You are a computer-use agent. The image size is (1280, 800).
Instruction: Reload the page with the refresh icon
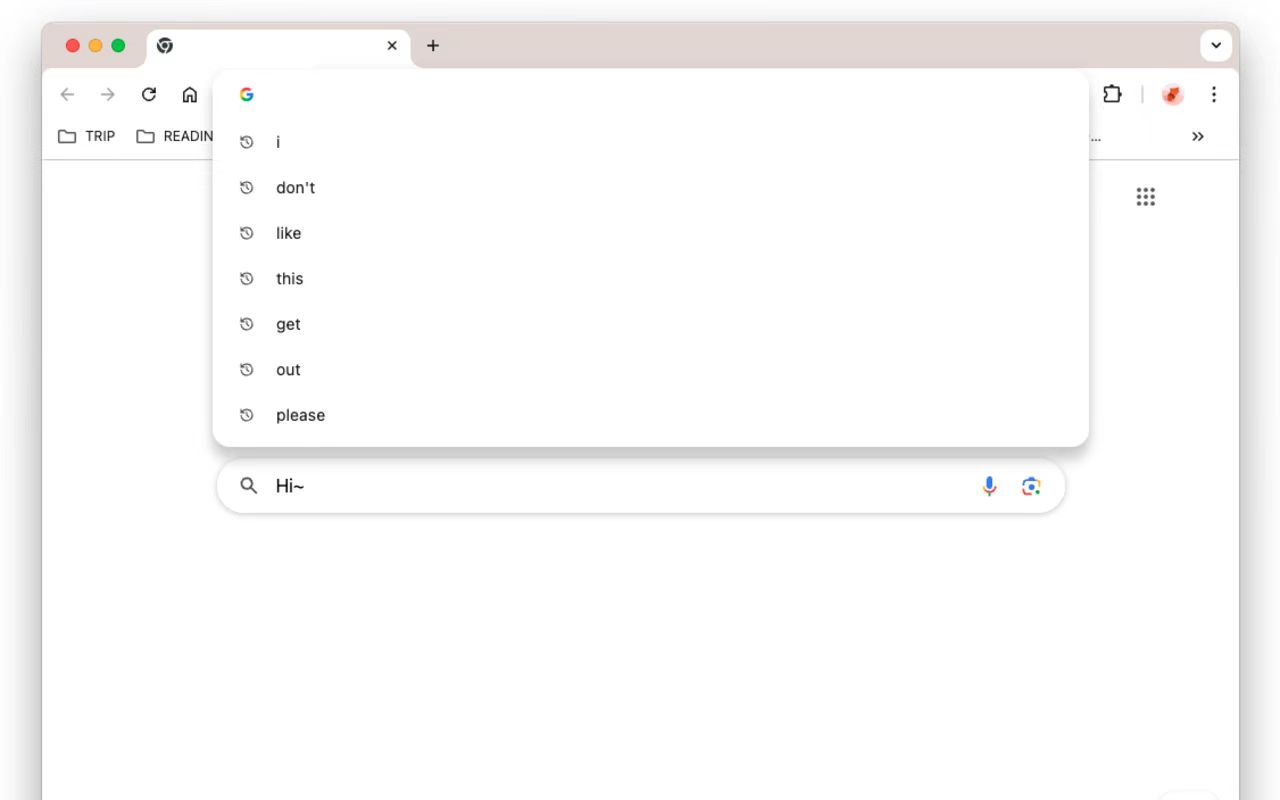[x=149, y=94]
